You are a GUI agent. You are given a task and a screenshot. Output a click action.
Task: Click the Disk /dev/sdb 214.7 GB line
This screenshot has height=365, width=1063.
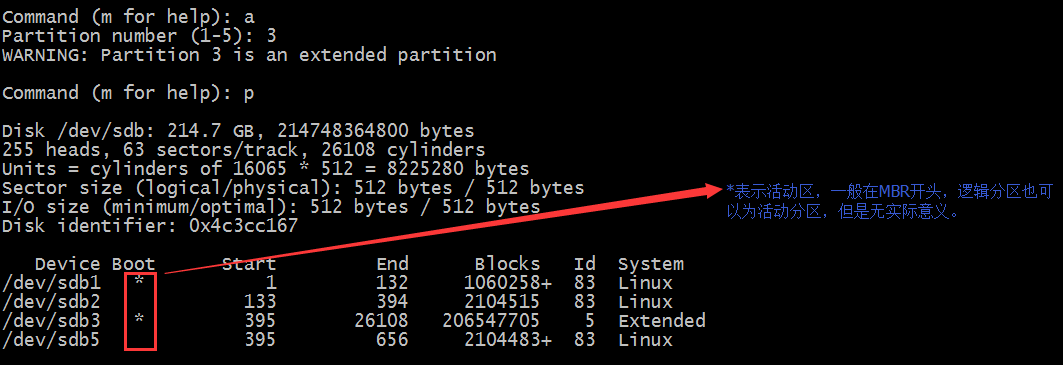[238, 130]
